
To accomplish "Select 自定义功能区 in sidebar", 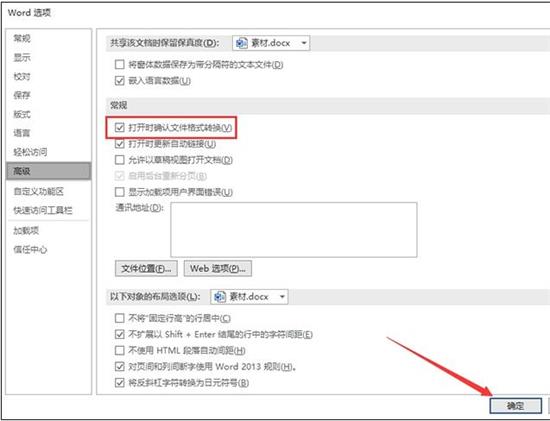I will tap(39, 191).
